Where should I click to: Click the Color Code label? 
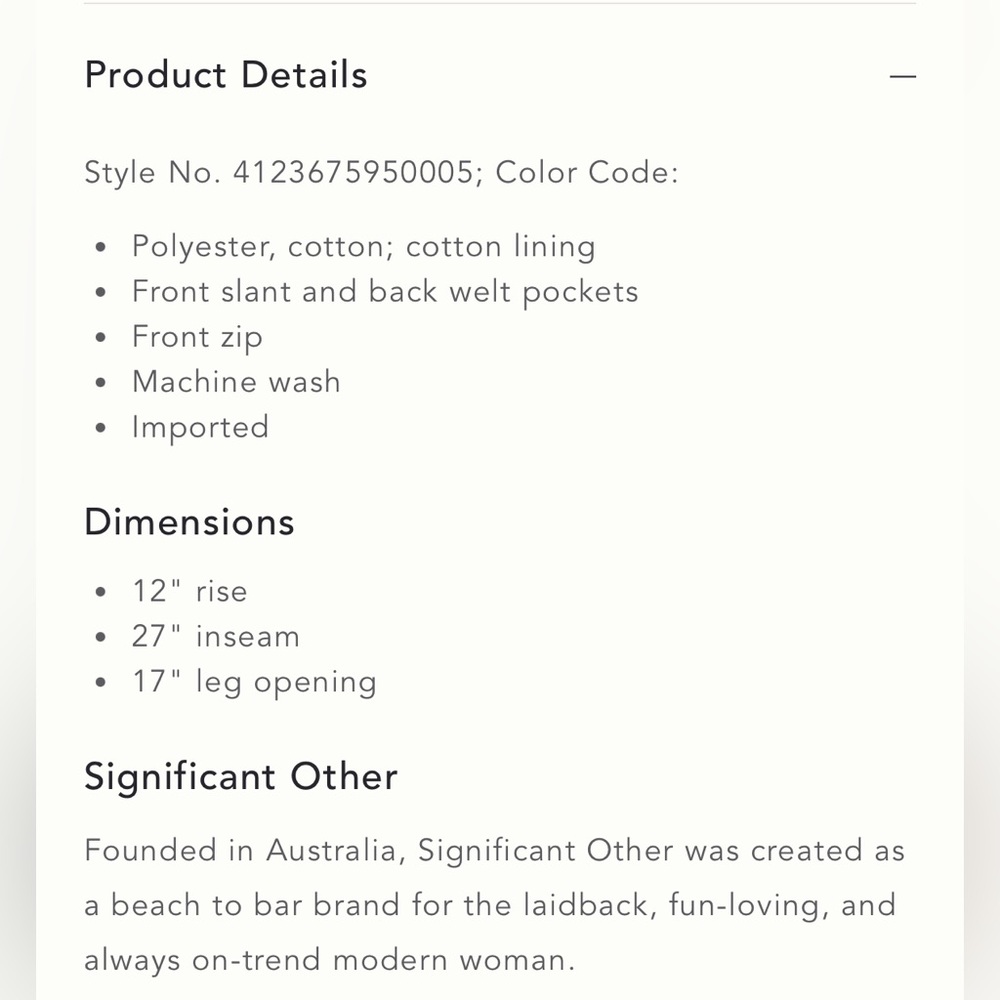[x=587, y=173]
